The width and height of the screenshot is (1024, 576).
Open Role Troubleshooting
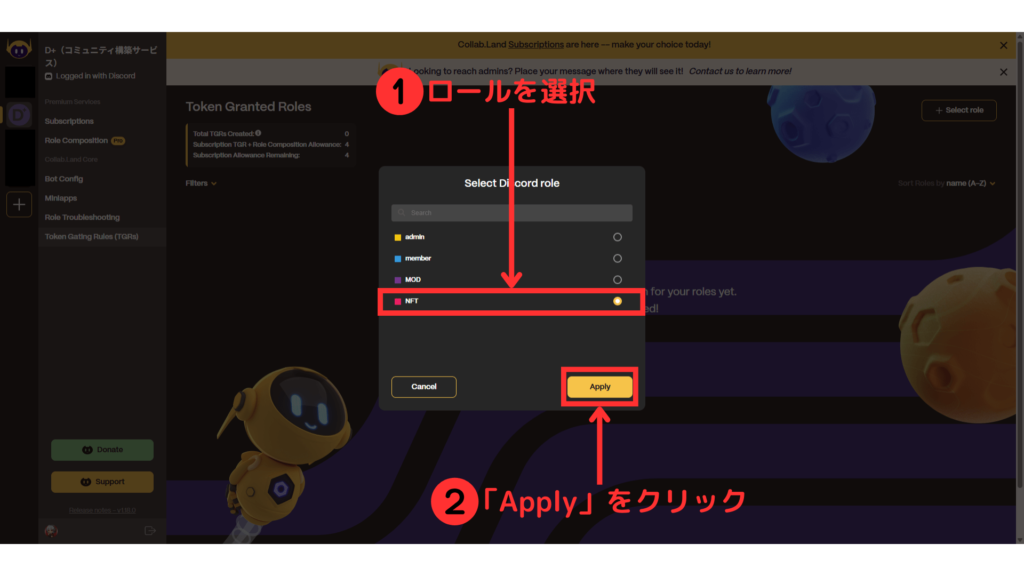coord(82,217)
